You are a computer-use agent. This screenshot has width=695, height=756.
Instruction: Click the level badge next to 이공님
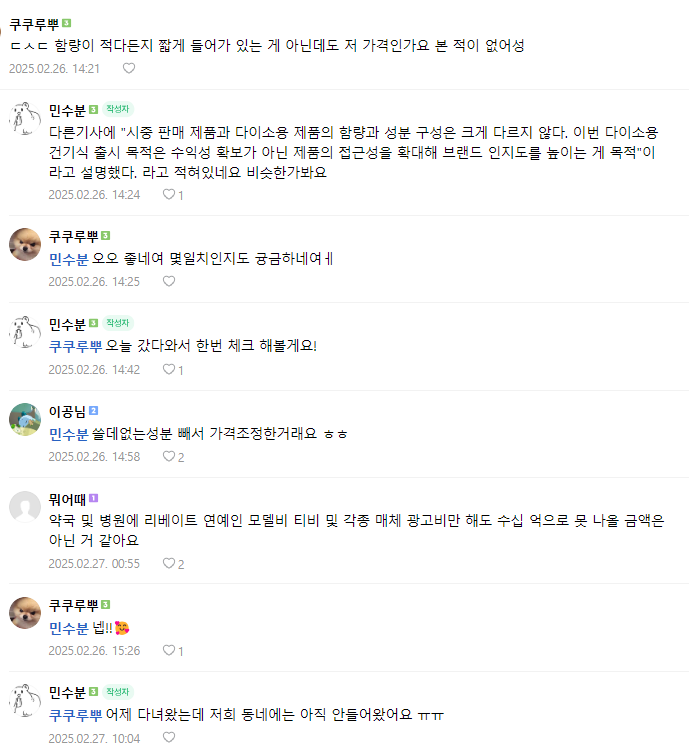pos(94,410)
